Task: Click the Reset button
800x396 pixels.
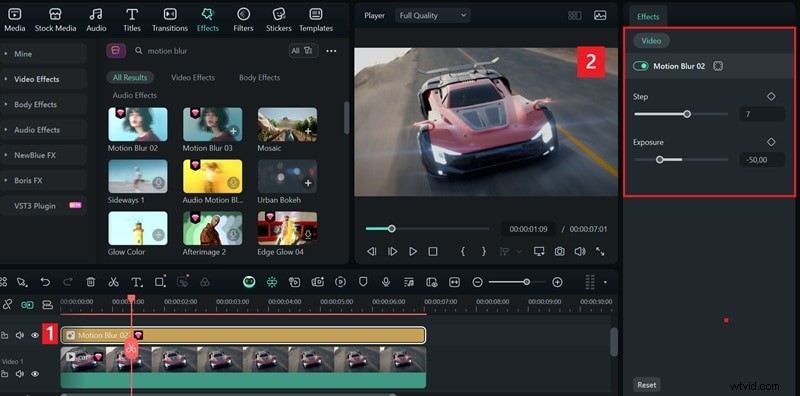Action: tap(646, 385)
